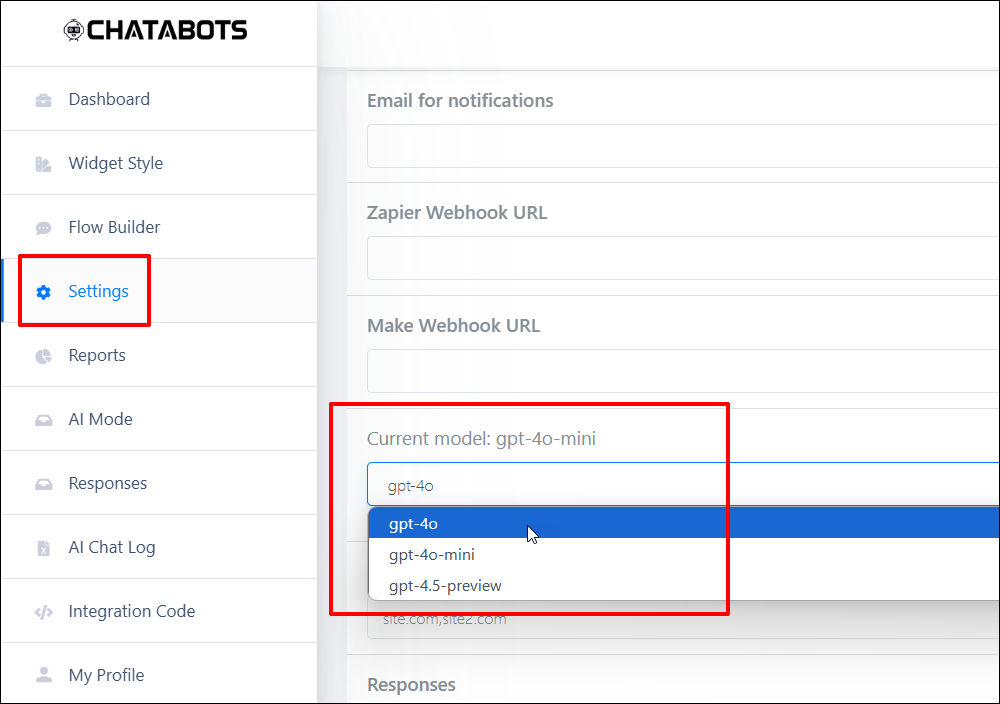Click the Dashboard briefcase icon

[43, 100]
